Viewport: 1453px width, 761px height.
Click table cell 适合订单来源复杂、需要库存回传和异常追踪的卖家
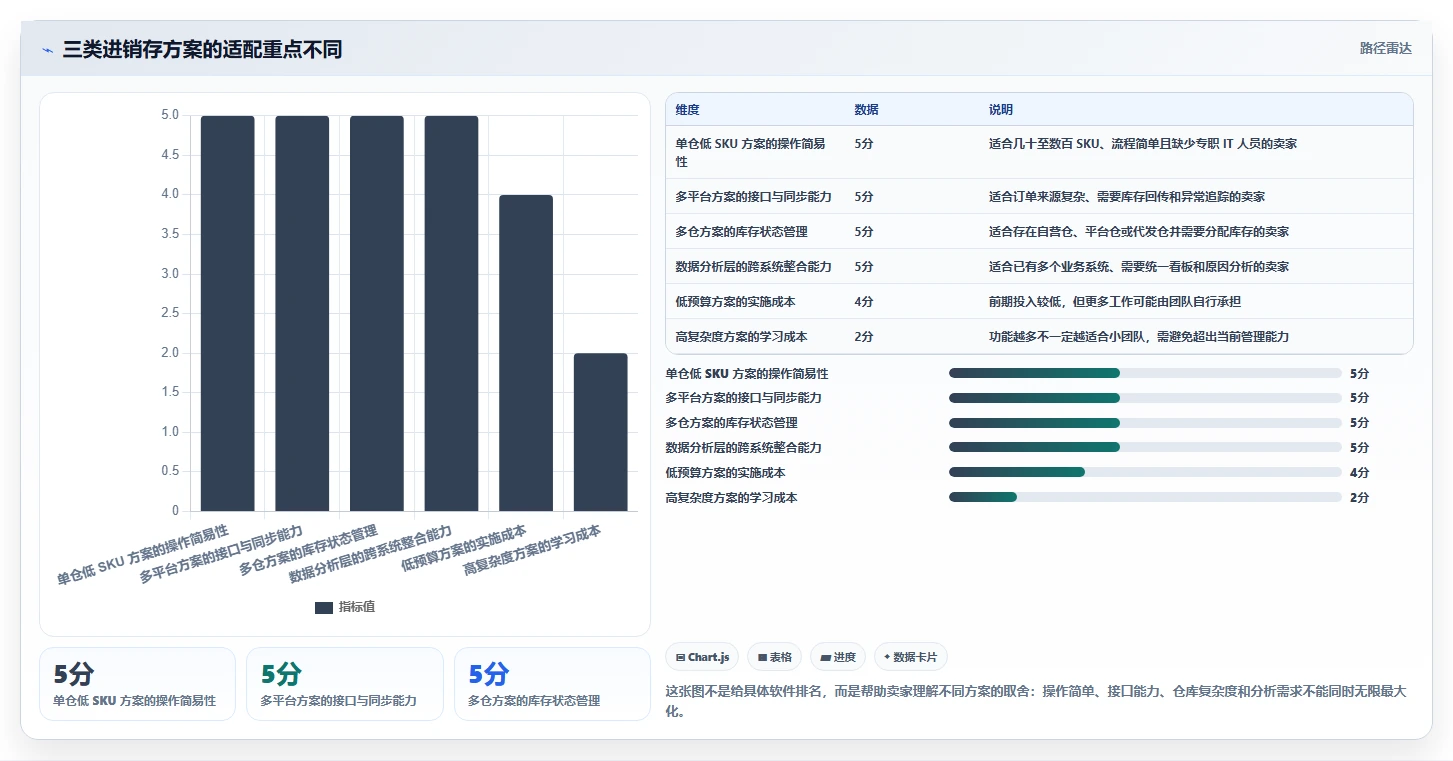tap(1128, 197)
